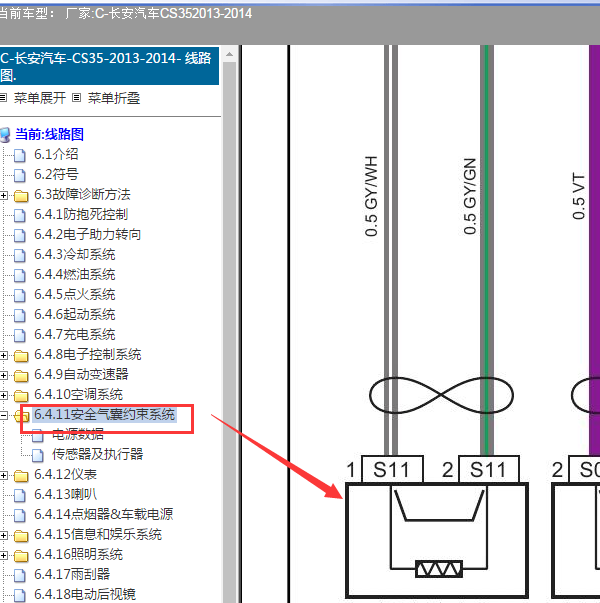The image size is (600, 603).
Task: Select the 6.4.9自动变速器 entry
Action: coord(81,374)
